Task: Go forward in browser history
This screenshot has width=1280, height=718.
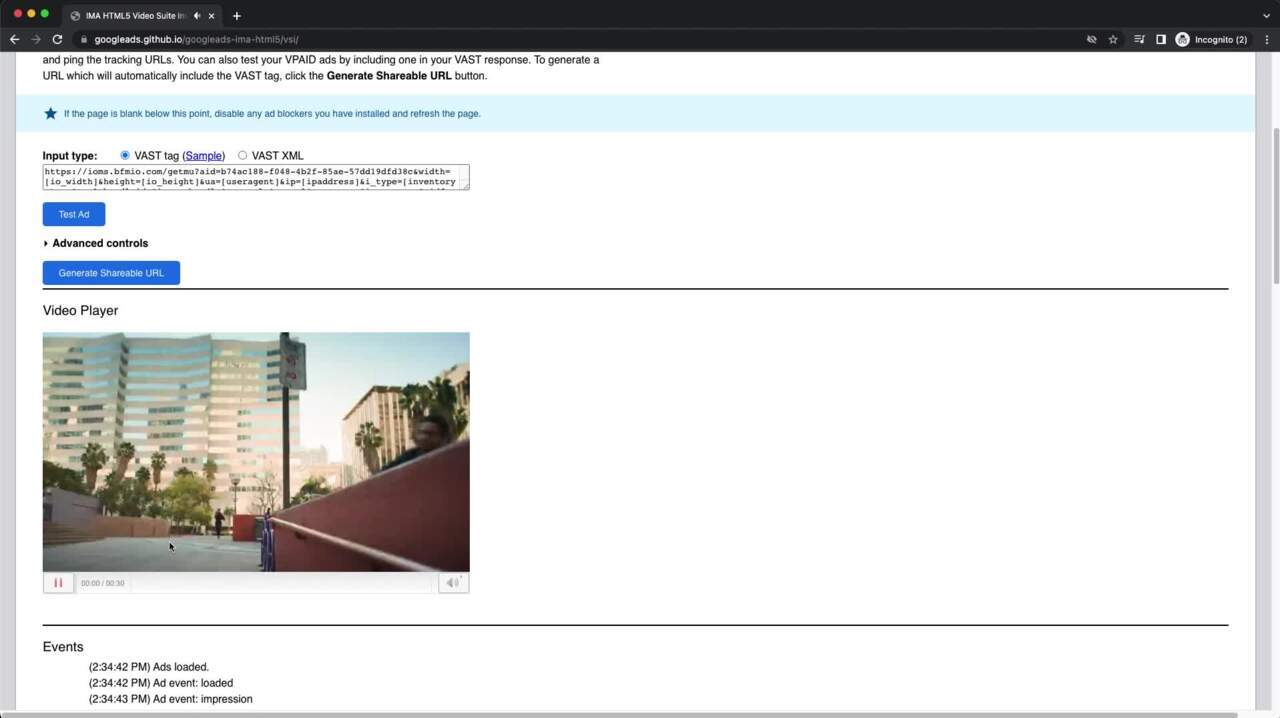Action: pos(36,40)
